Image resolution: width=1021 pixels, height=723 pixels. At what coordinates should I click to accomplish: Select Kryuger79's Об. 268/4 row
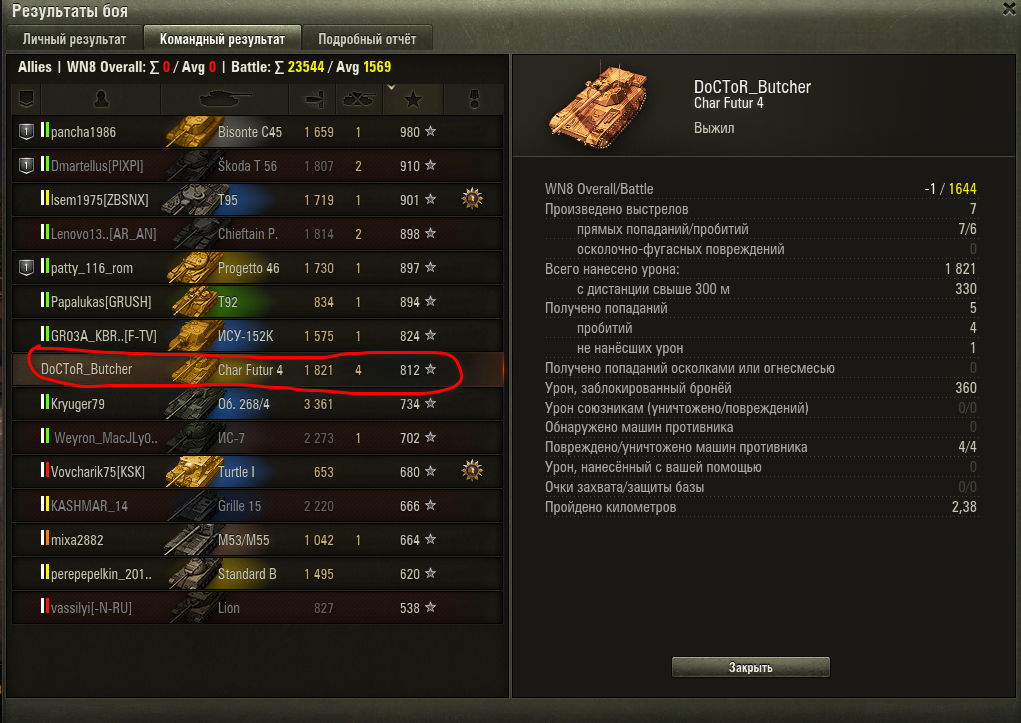click(257, 404)
